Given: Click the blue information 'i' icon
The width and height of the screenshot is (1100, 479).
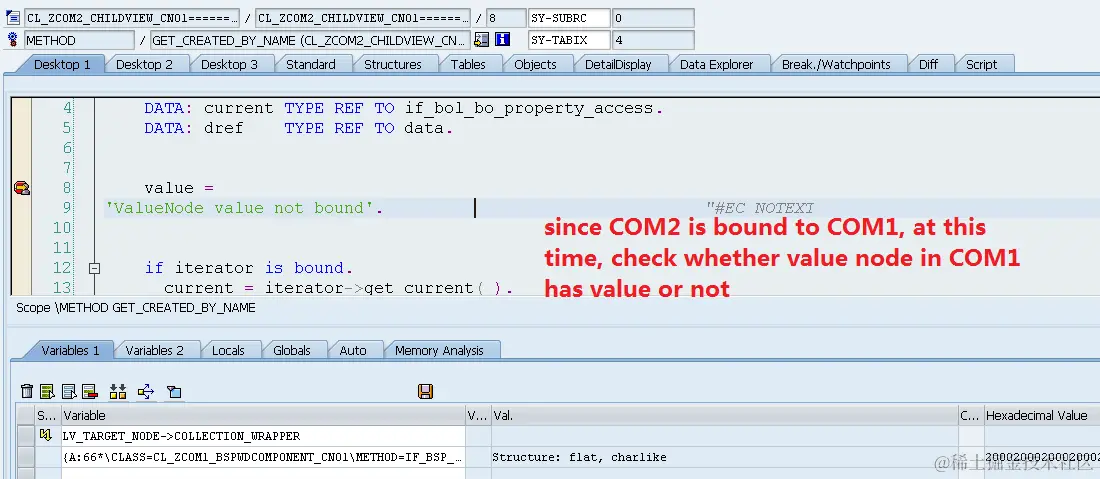Looking at the screenshot, I should [502, 40].
